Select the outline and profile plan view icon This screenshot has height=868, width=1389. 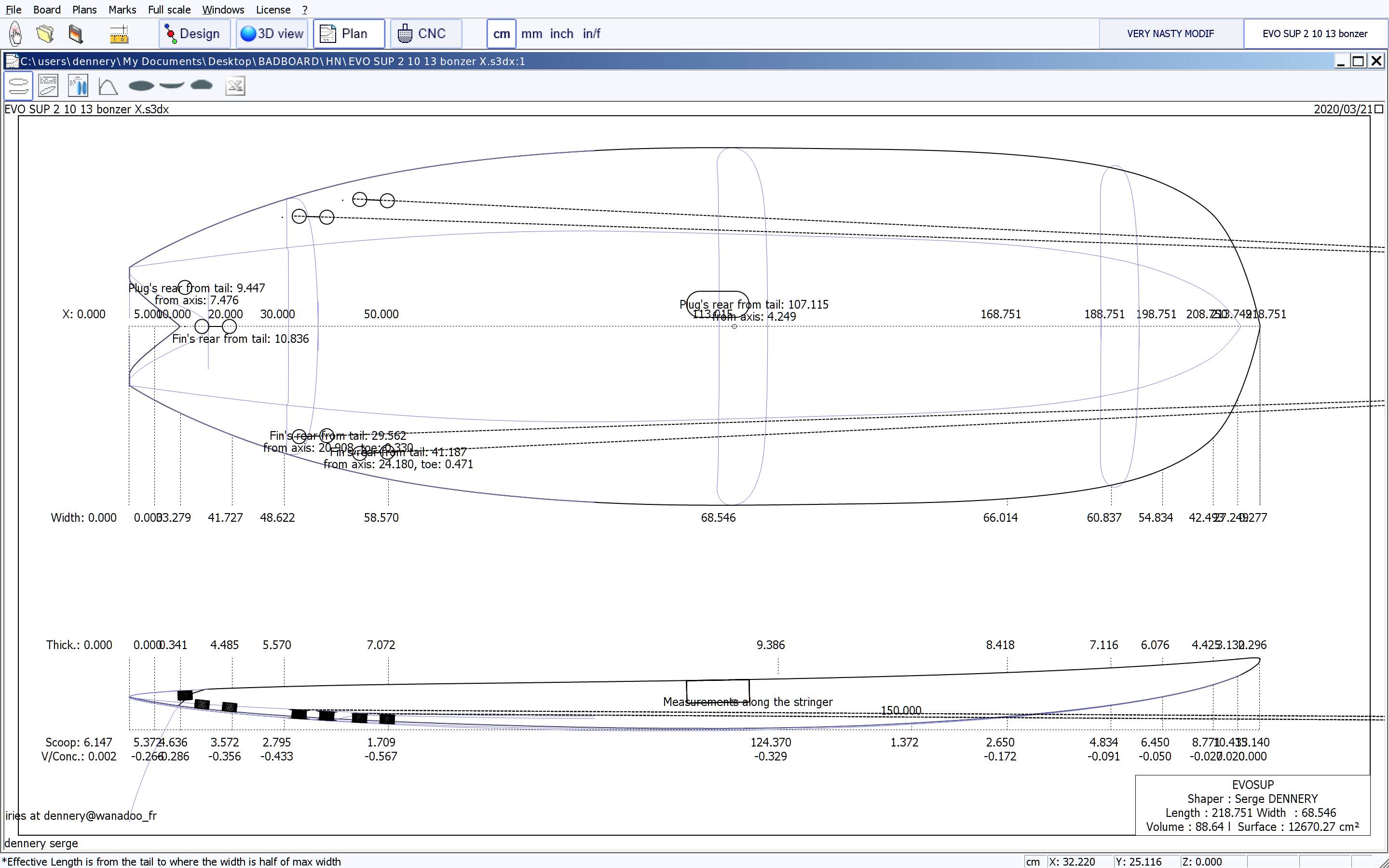point(18,86)
